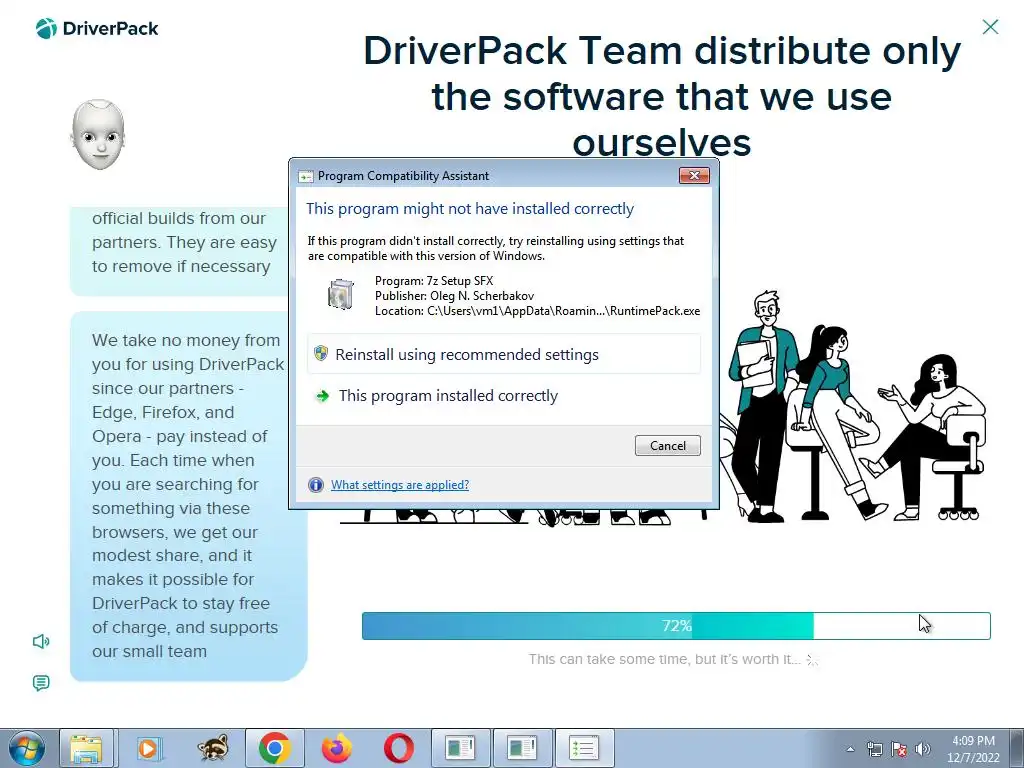1024x768 pixels.
Task: Click the Program Compatibility Assistant title bar icon
Action: [305, 176]
